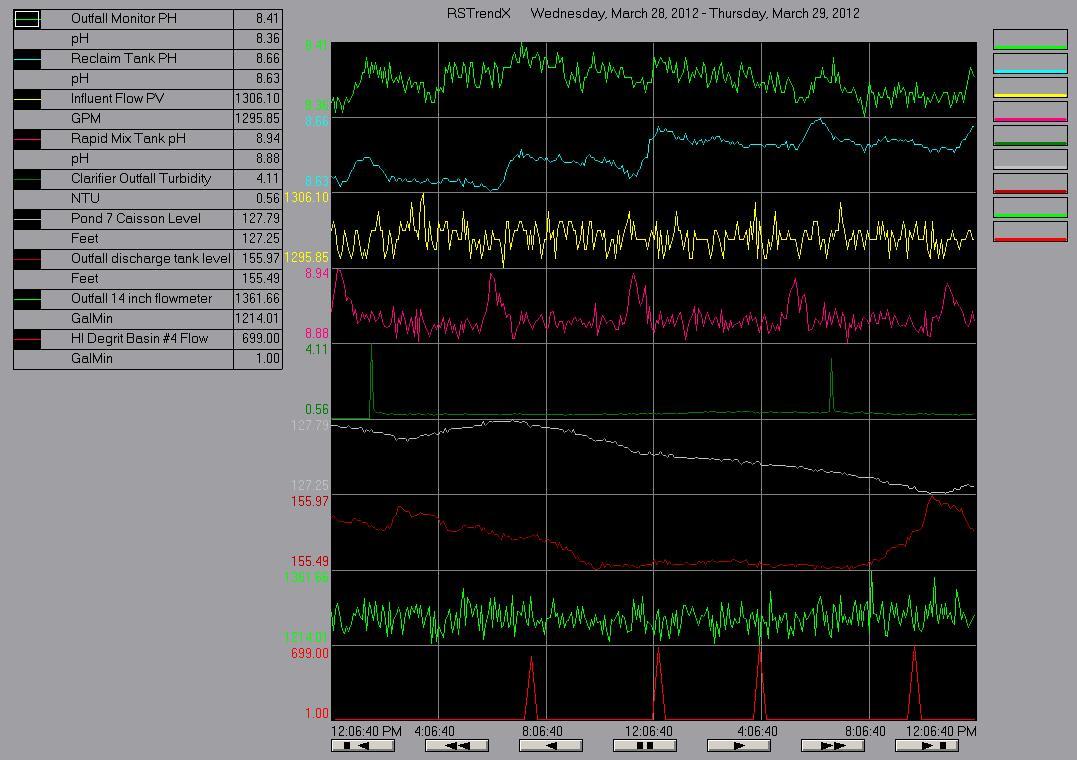1077x760 pixels.
Task: Click the Outfall 14 inch flowmeter legend icon
Action: pyautogui.click(x=27, y=299)
